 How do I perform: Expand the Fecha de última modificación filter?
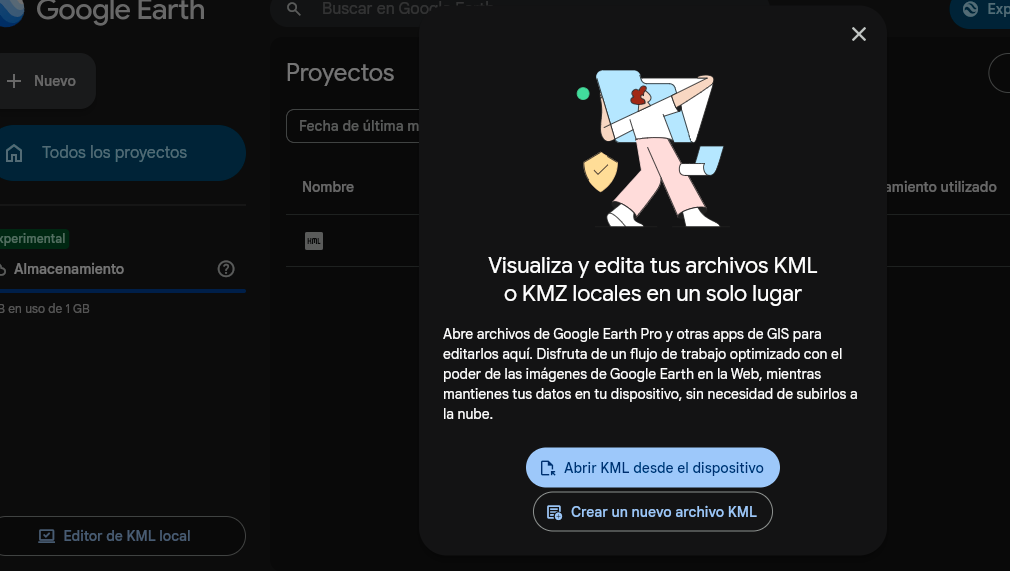point(352,126)
